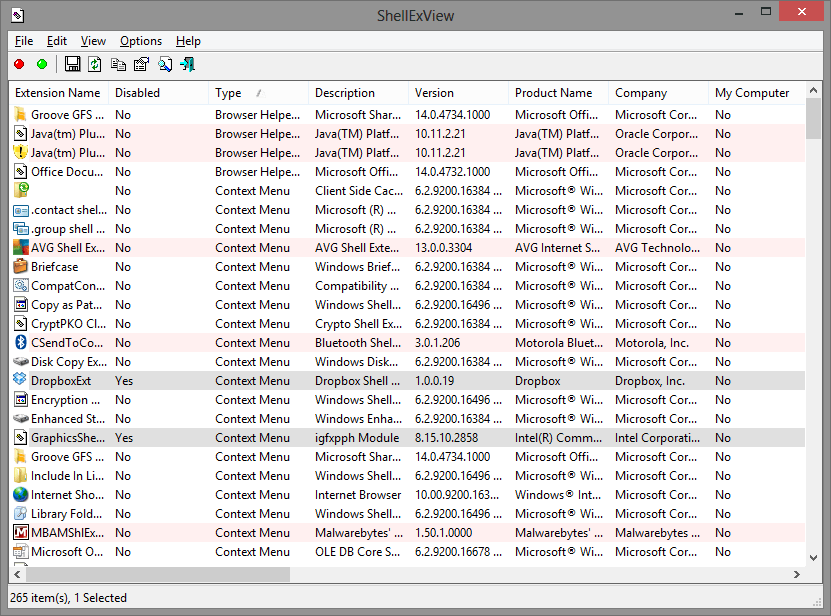
Task: Select the Office Docu... row icon
Action: click(x=20, y=171)
